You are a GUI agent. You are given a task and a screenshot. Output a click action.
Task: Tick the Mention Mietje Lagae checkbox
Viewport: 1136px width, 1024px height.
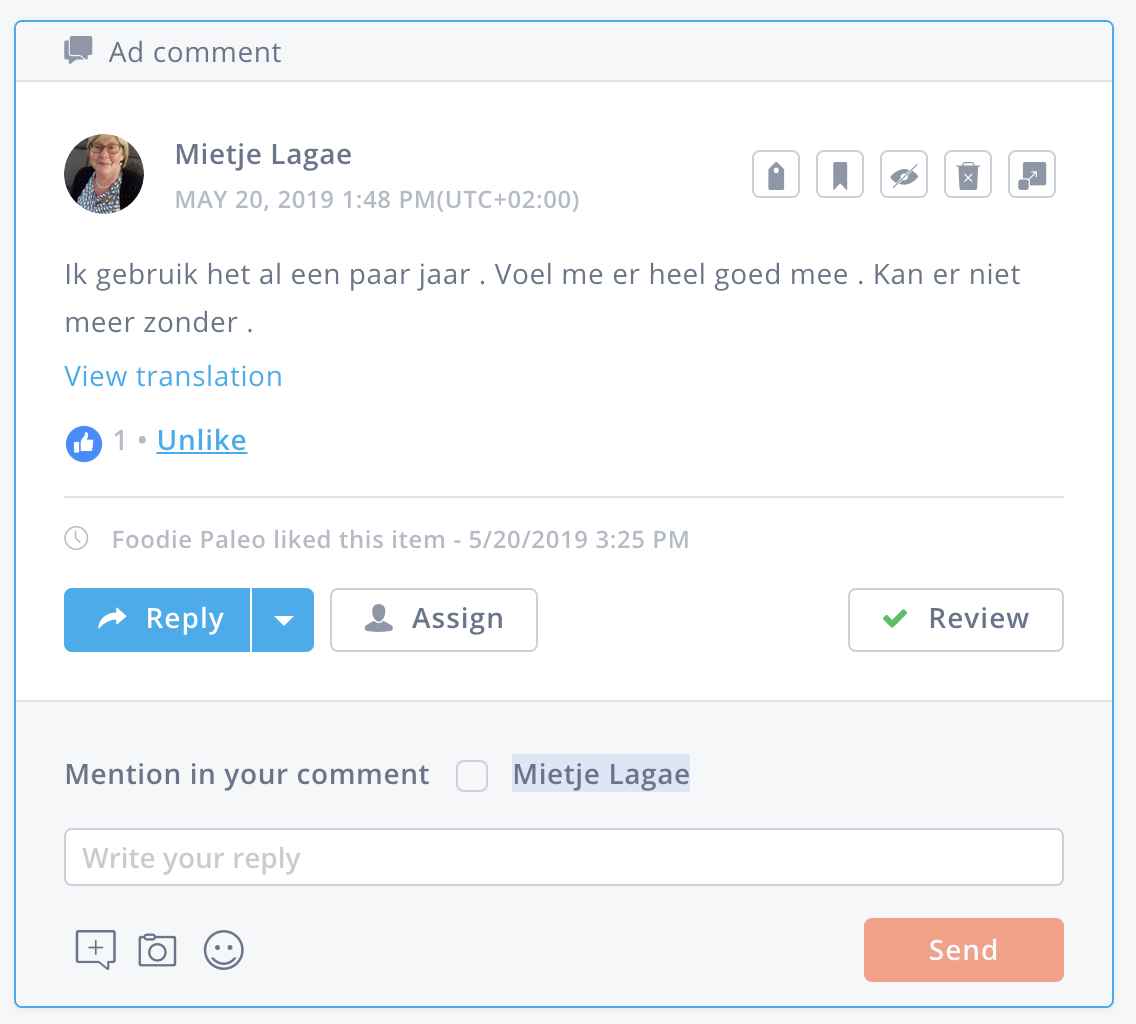pyautogui.click(x=472, y=775)
